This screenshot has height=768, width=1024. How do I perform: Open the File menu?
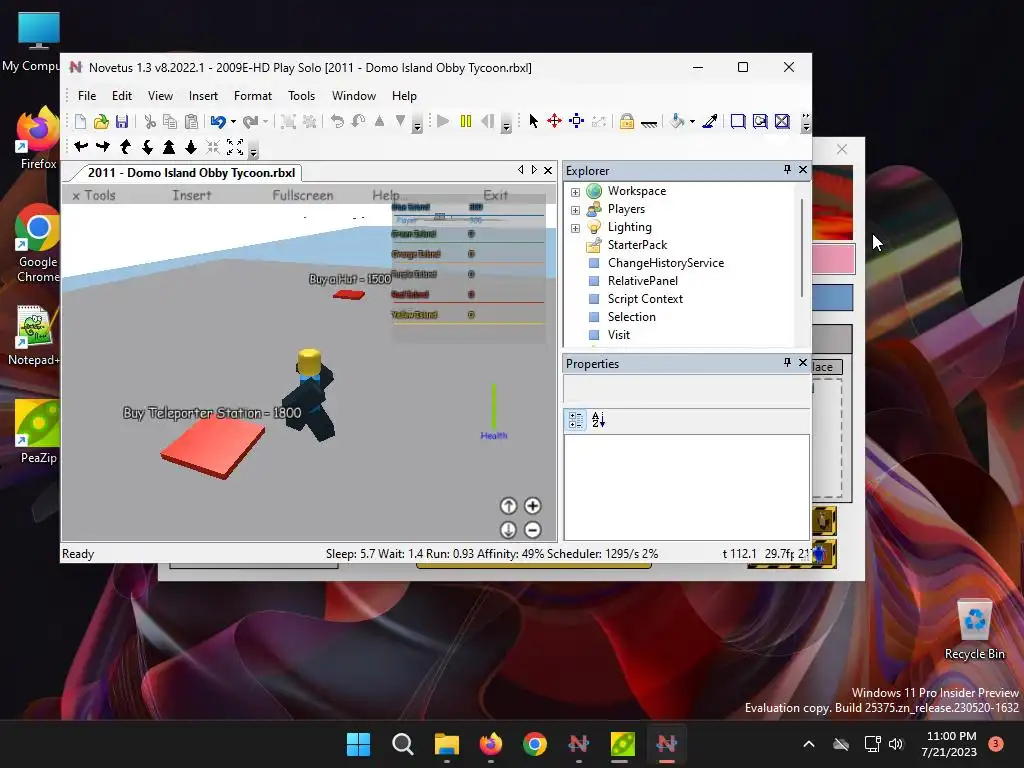point(87,96)
